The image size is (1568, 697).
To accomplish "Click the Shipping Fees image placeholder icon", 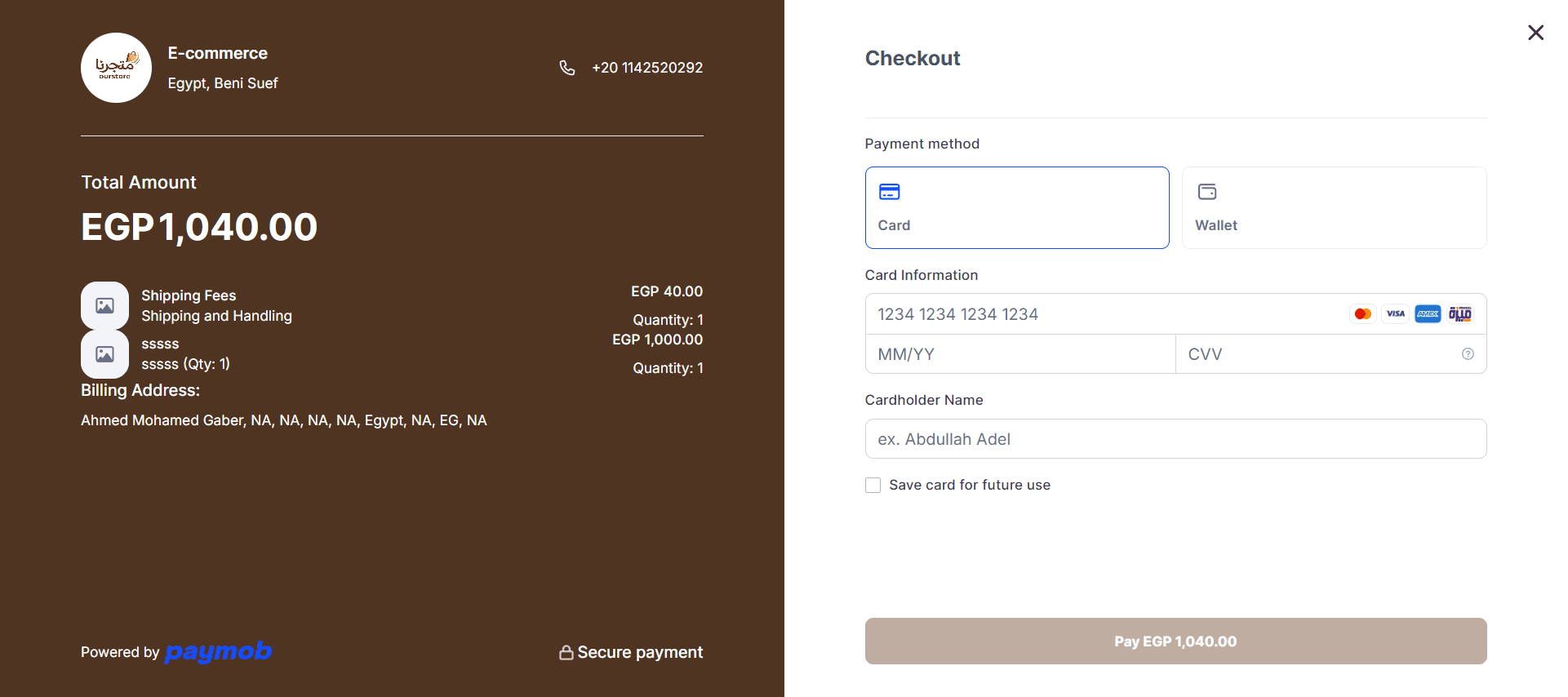I will point(104,305).
